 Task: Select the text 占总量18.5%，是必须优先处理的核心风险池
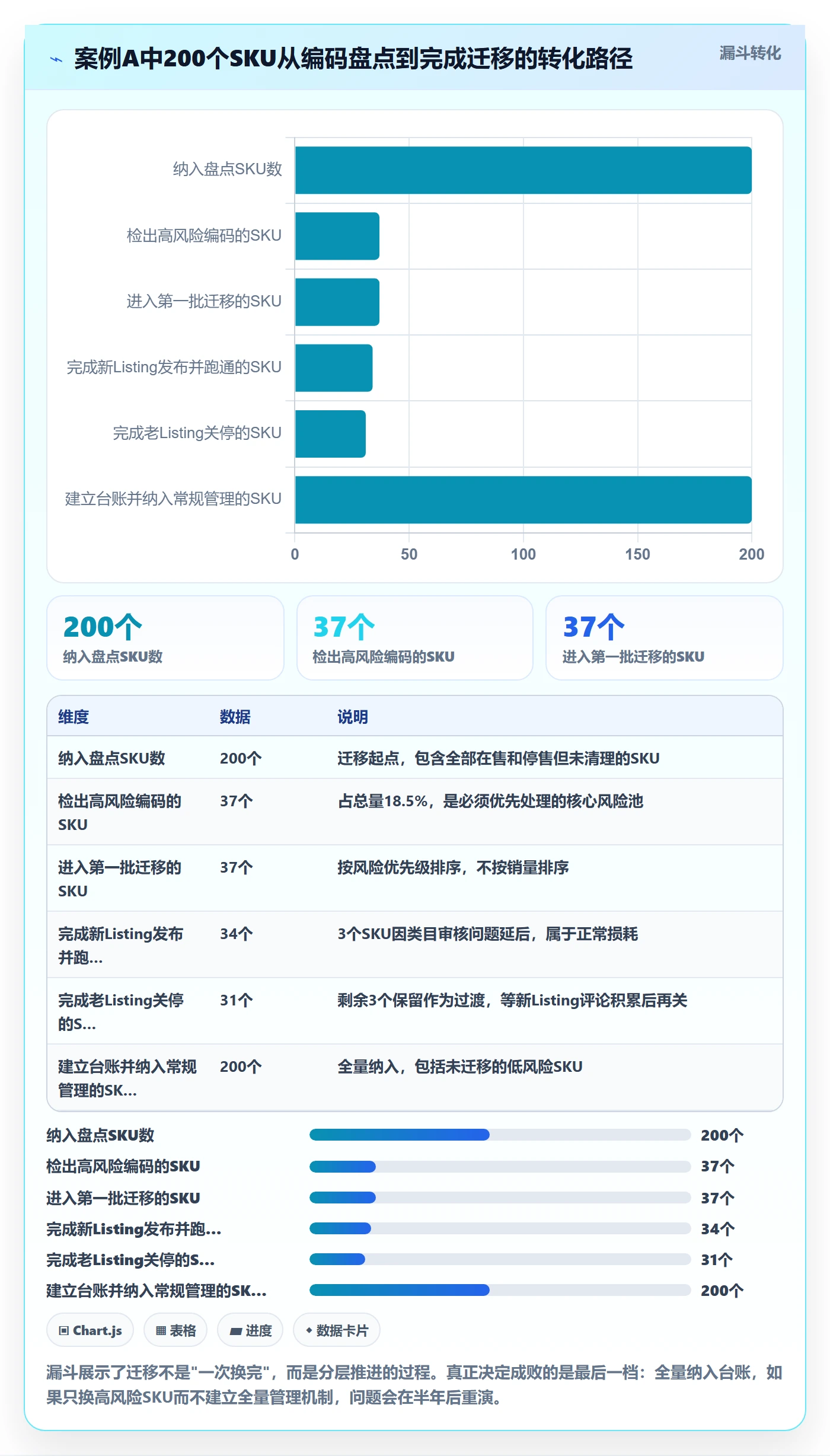(490, 801)
